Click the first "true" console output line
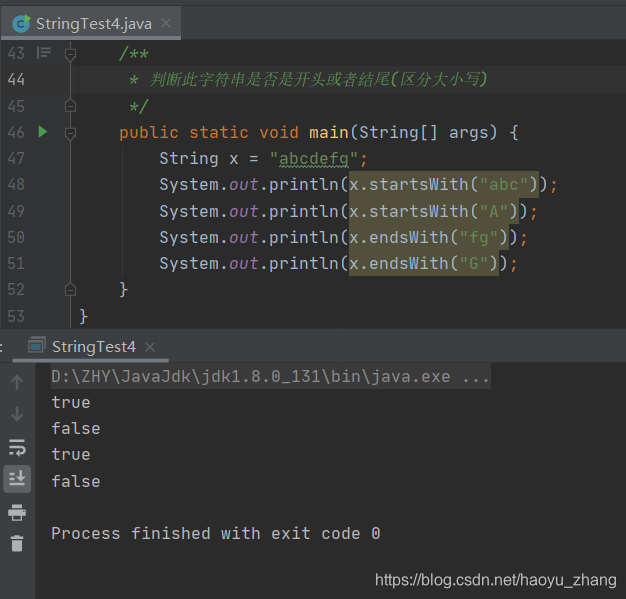The image size is (626, 599). [x=71, y=403]
